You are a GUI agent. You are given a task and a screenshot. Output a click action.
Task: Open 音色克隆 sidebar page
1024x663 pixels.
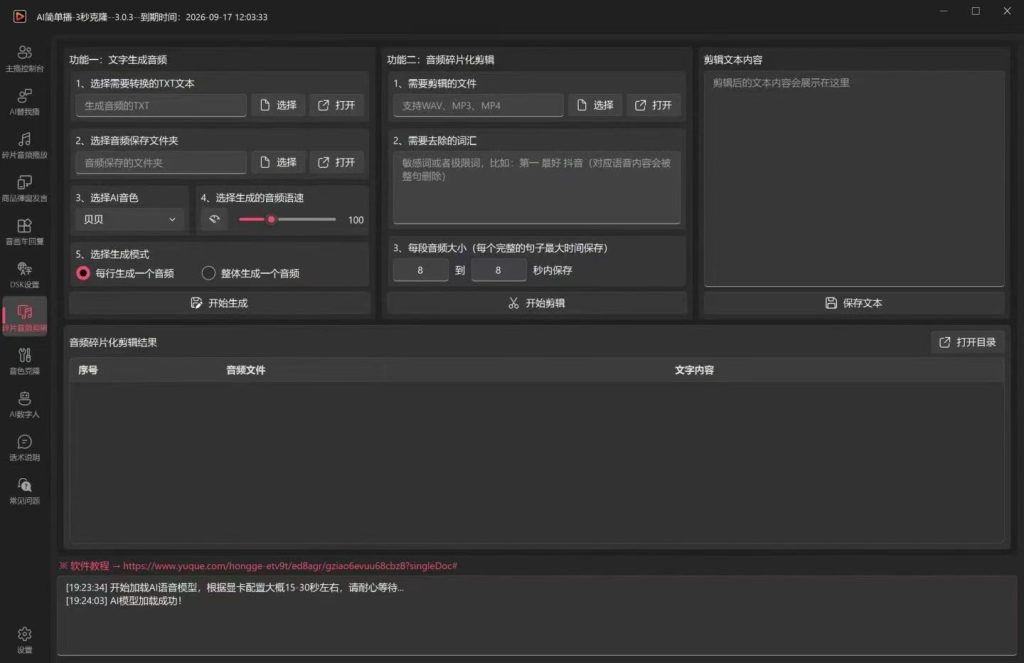point(24,361)
